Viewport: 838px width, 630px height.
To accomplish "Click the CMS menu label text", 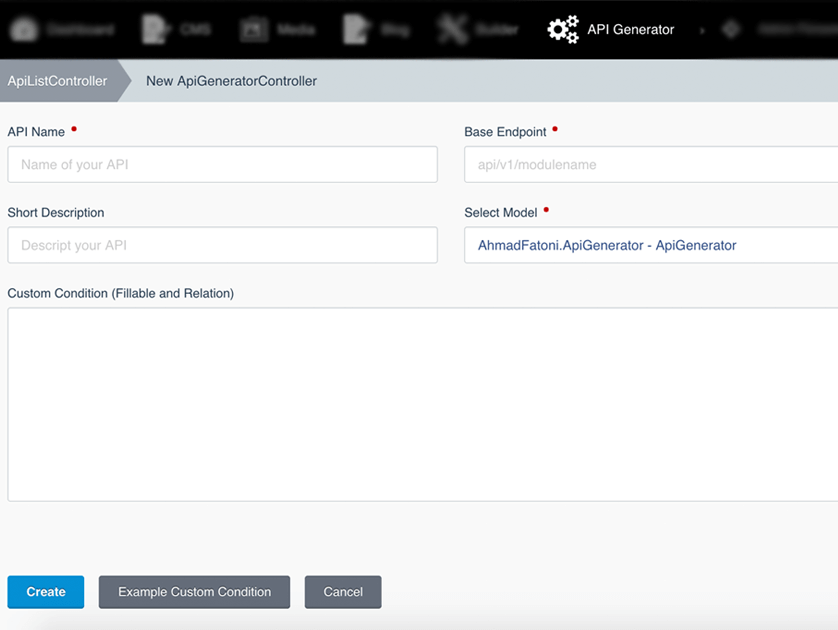I will [x=195, y=29].
